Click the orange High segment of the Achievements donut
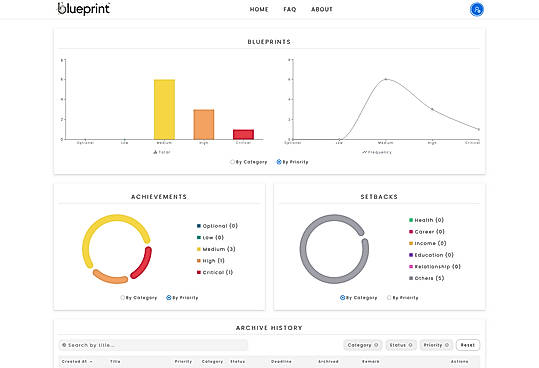 point(110,278)
